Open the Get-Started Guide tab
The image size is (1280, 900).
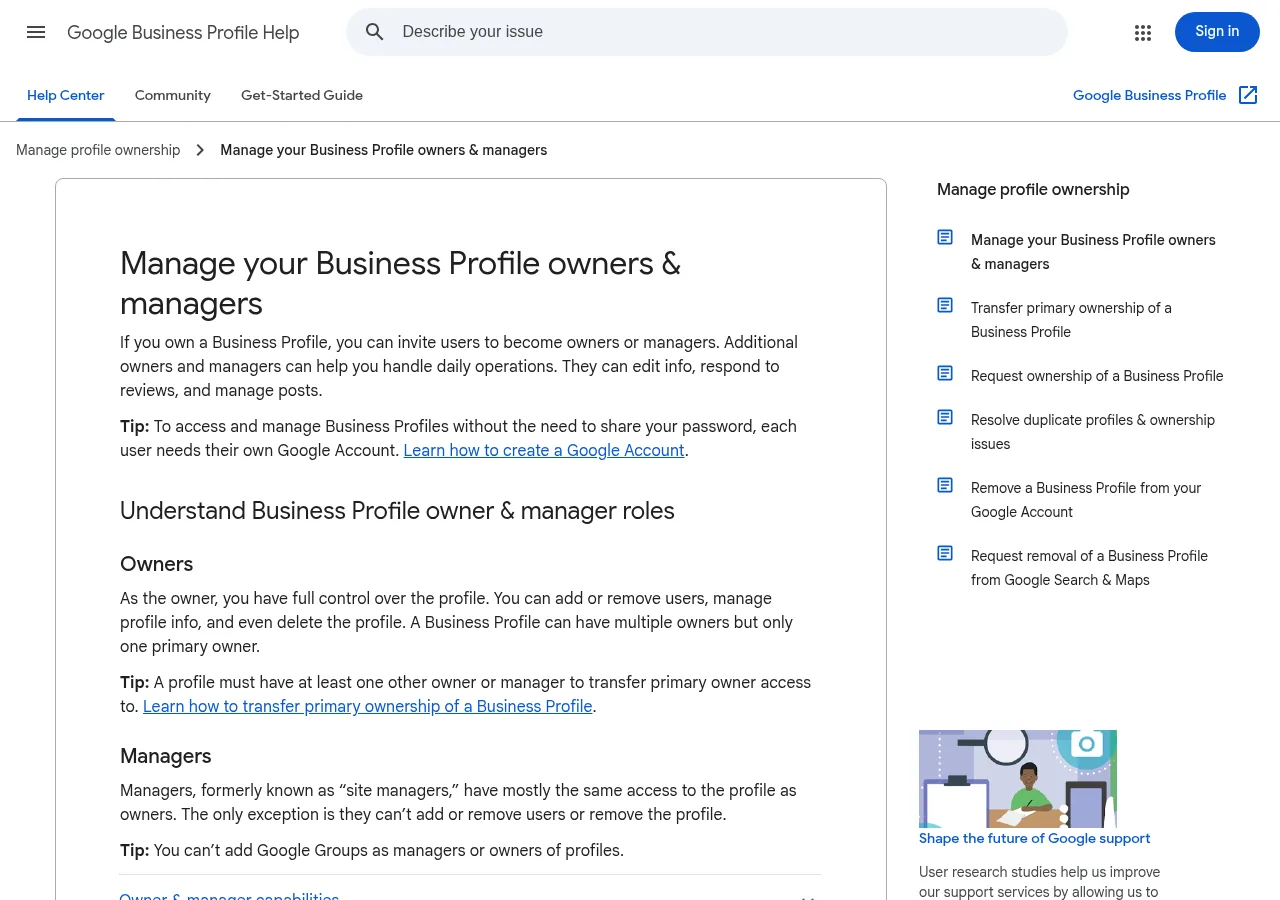point(302,96)
